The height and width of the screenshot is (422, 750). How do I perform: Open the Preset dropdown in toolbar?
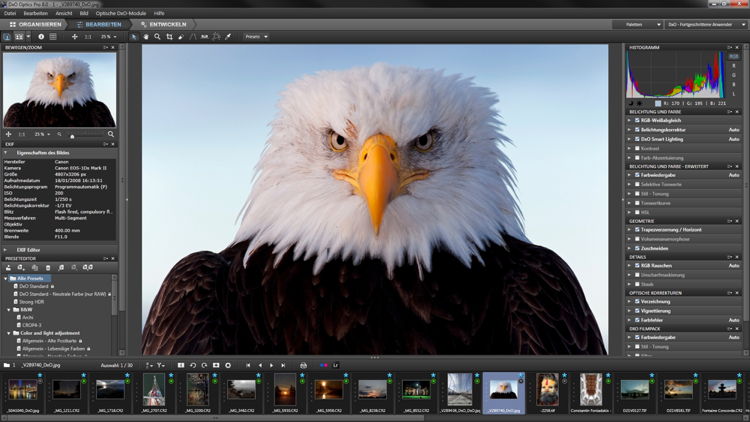pyautogui.click(x=256, y=37)
